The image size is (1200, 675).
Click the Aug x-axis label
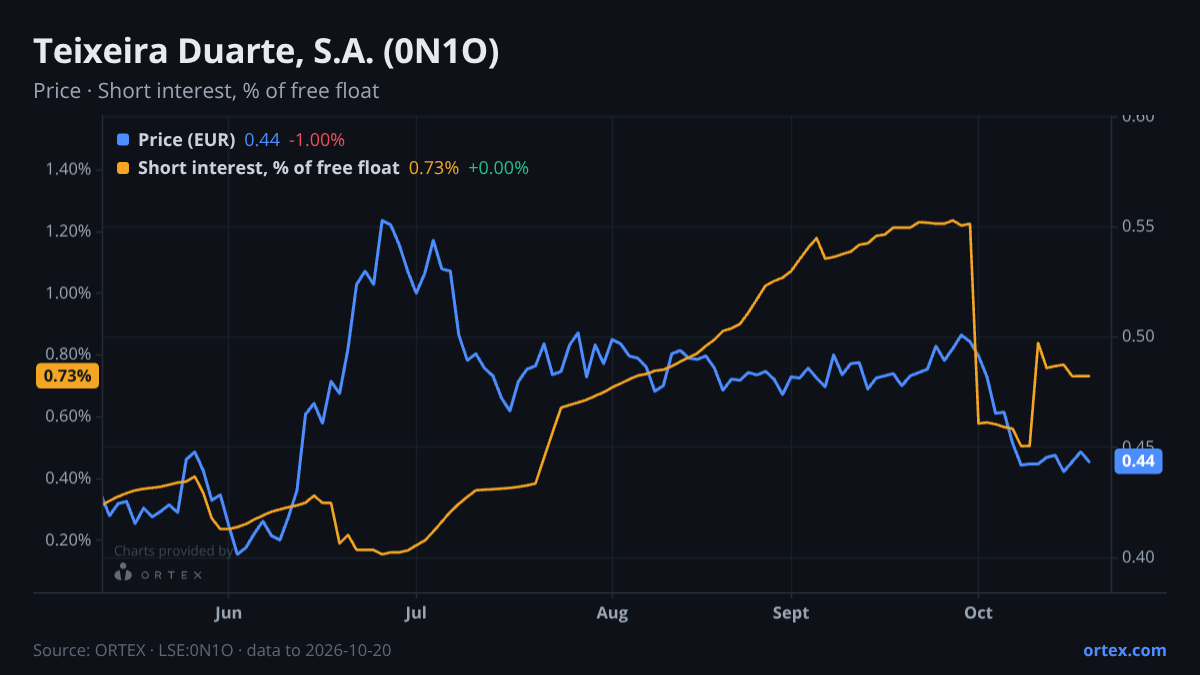click(612, 612)
